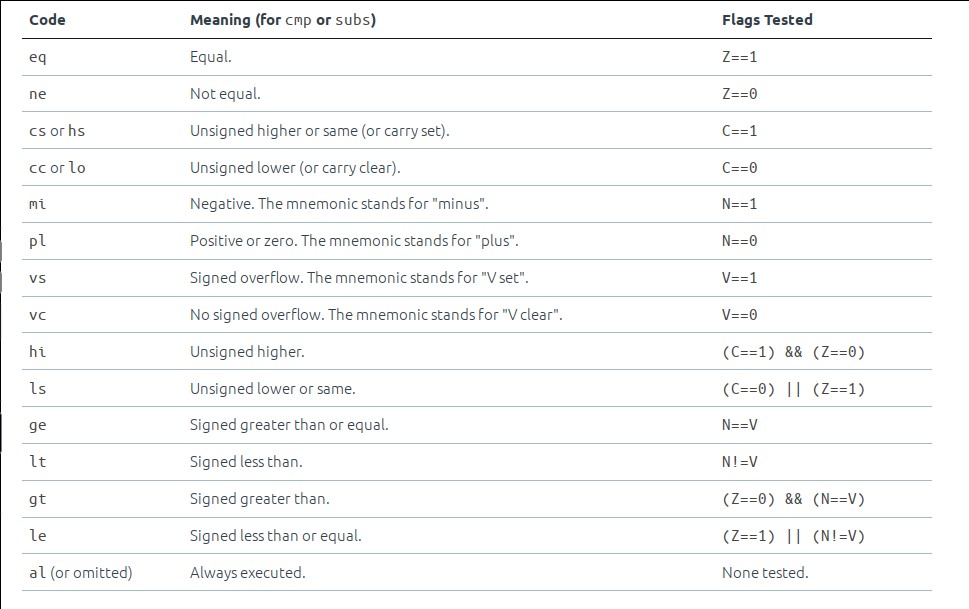Viewport: 969px width, 609px height.
Task: Click the 'Z==1' flag for eq
Action: point(739,57)
